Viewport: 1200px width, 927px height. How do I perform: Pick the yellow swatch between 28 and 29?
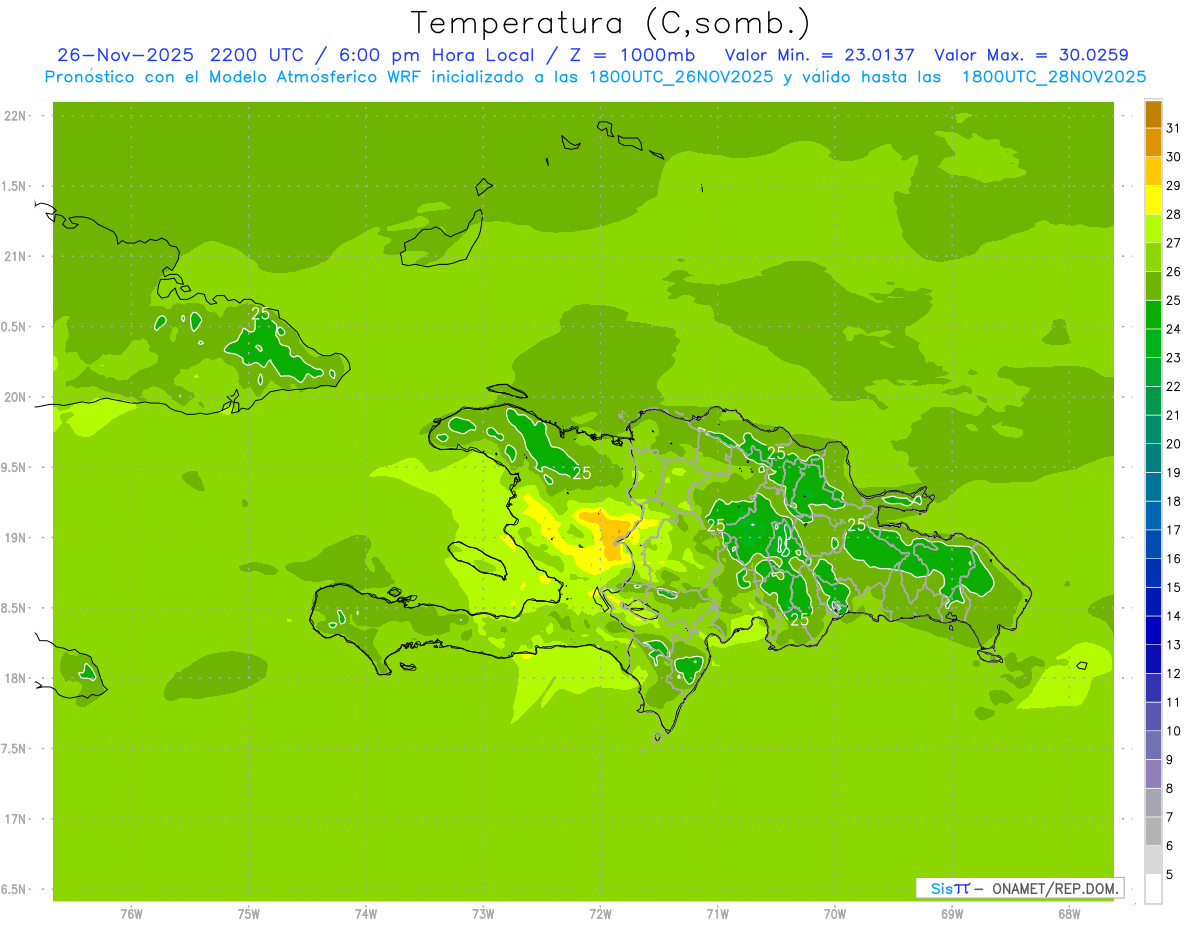pos(1153,200)
